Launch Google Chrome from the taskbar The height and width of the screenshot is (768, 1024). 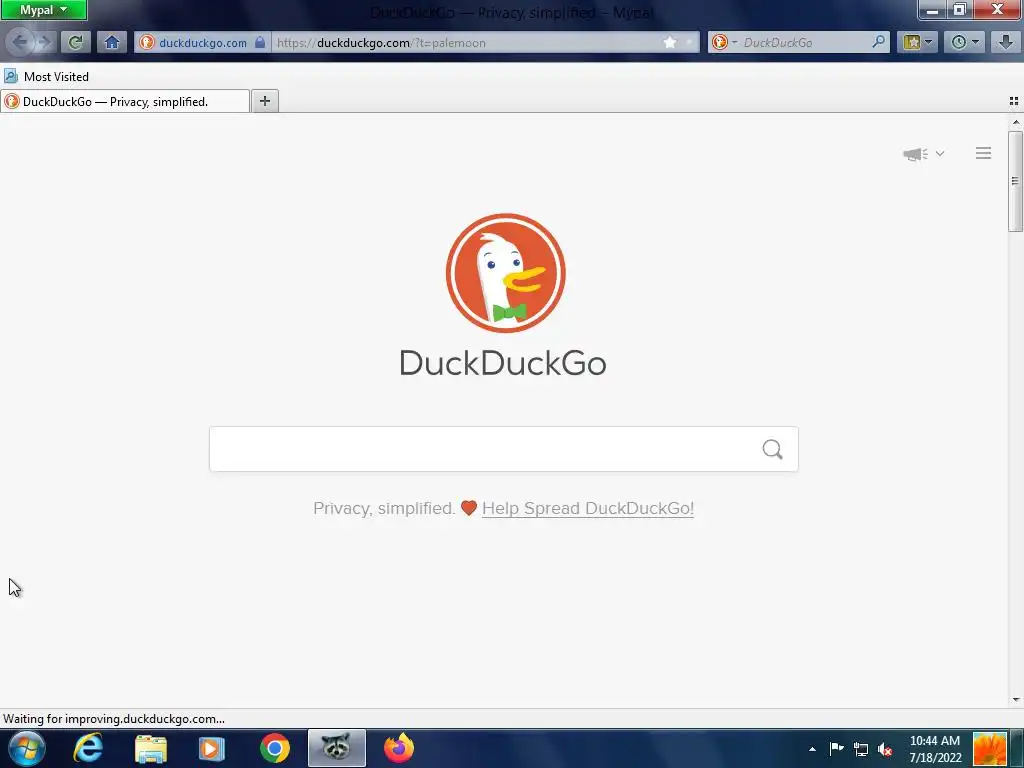coord(274,748)
